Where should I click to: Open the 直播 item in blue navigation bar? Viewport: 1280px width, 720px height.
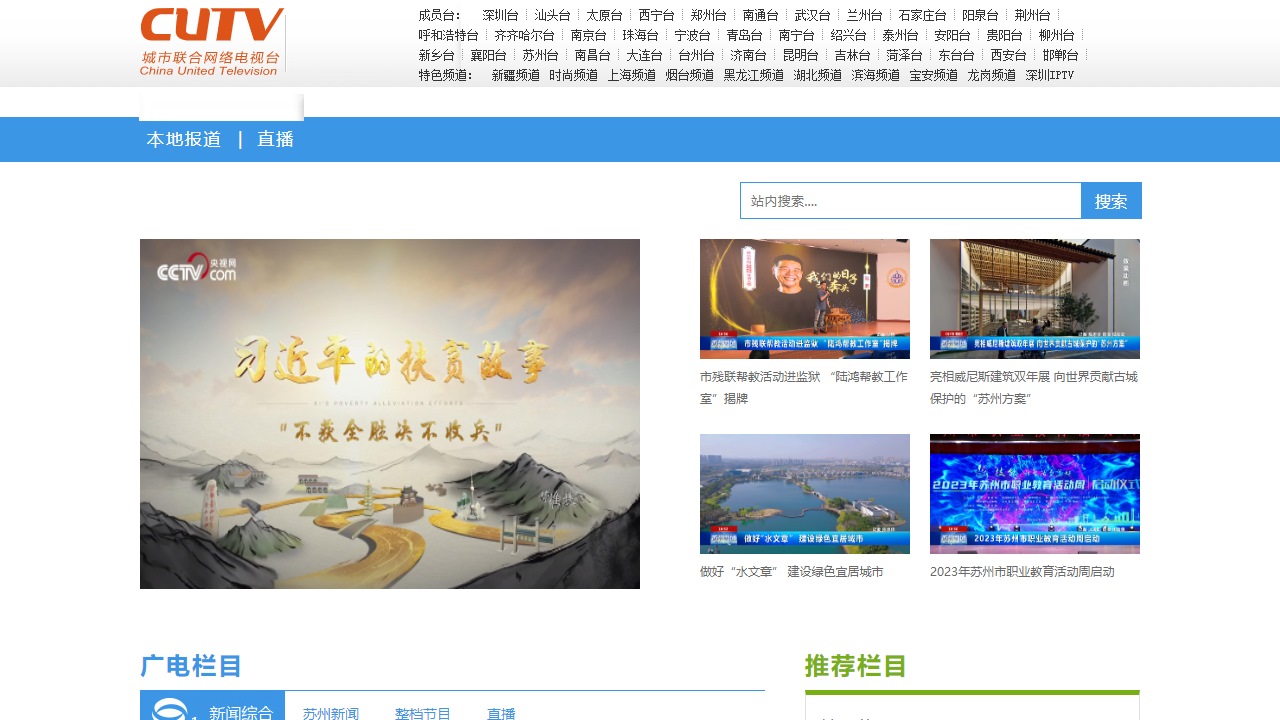pyautogui.click(x=275, y=140)
